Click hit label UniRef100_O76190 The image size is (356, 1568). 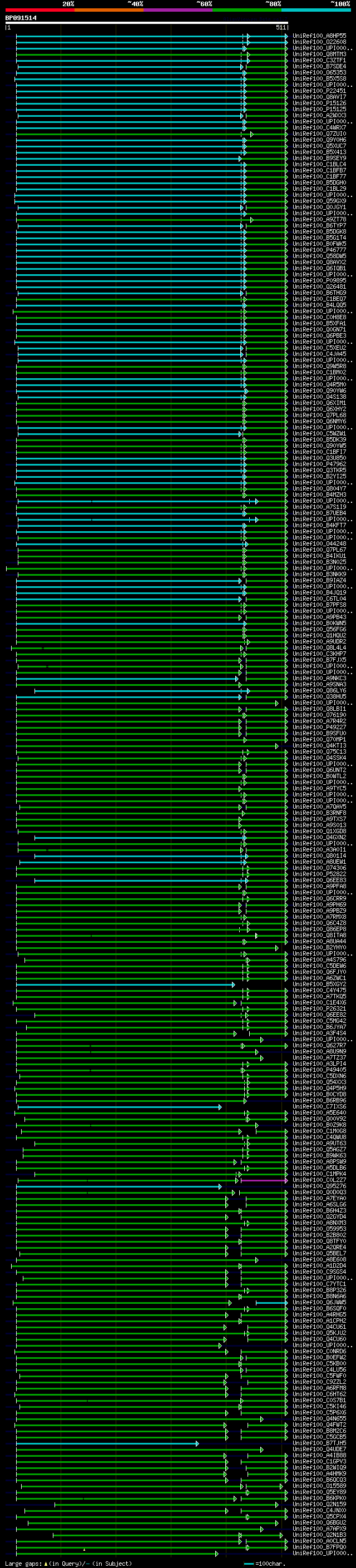319,715
